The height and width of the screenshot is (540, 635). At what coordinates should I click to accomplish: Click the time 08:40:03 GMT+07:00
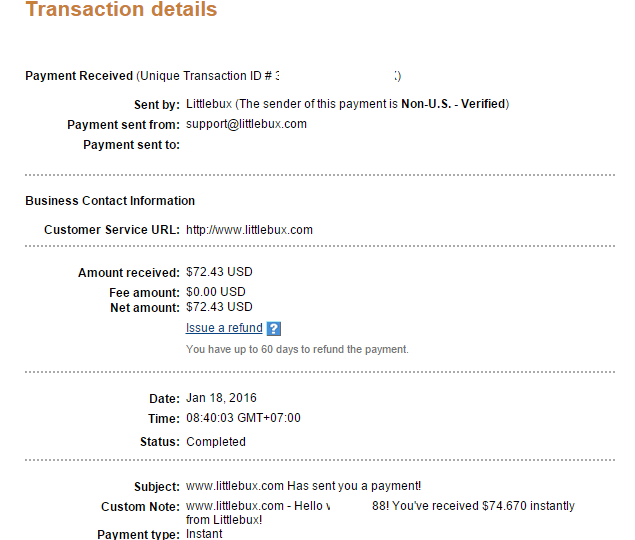point(243,418)
